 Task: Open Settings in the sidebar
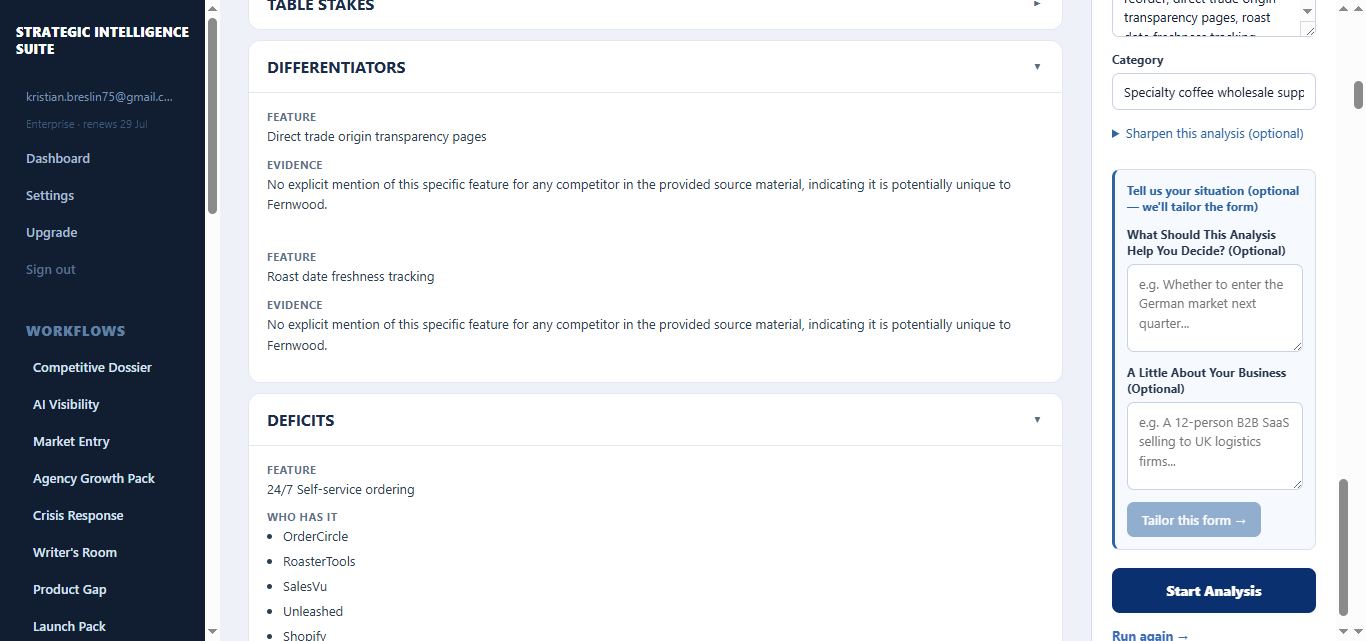click(50, 195)
